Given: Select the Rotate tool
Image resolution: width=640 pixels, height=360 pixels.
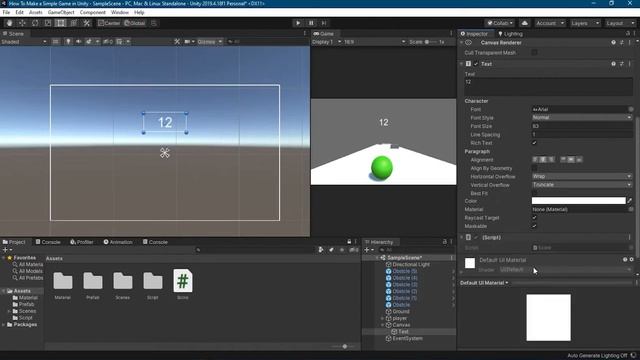Looking at the screenshot, I should point(35,23).
